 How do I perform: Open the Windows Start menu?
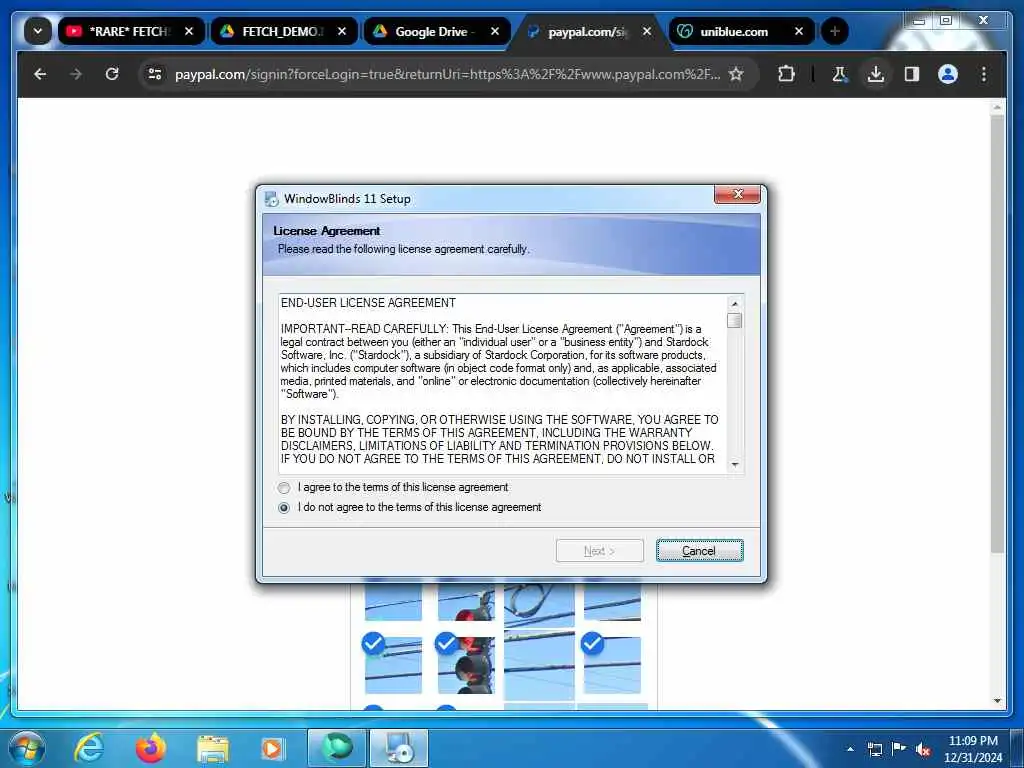pyautogui.click(x=27, y=748)
